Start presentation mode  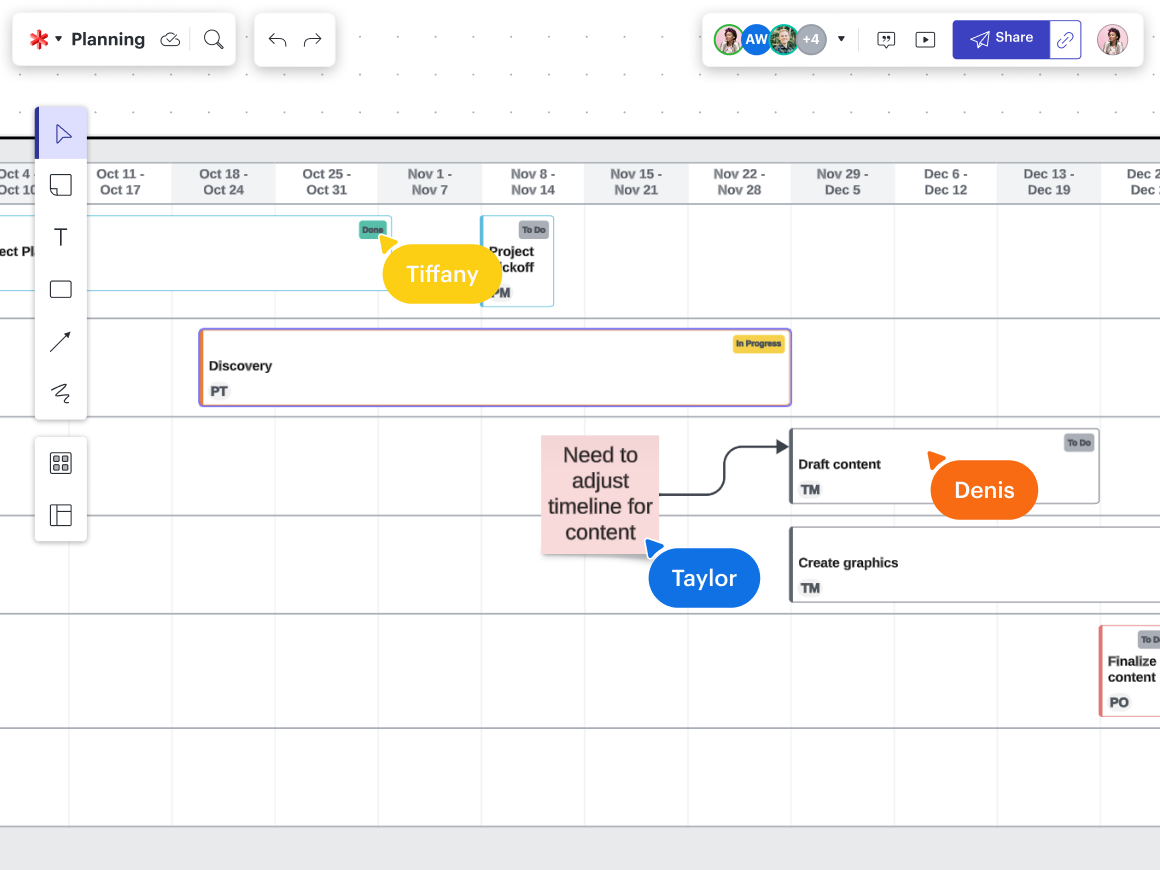pos(925,40)
